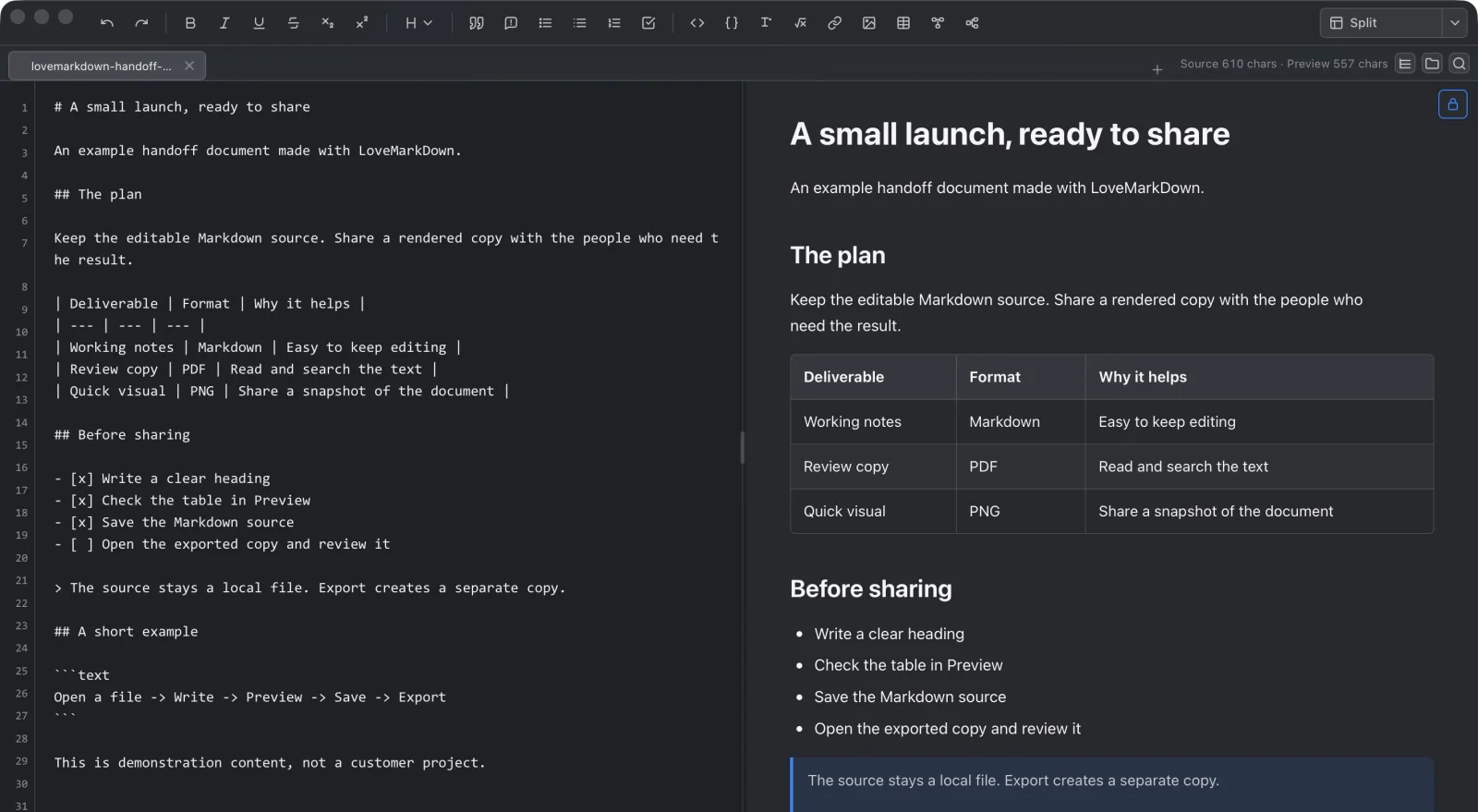This screenshot has width=1478, height=812.
Task: Close the lovemarkdown-handoff tab
Action: (x=189, y=66)
